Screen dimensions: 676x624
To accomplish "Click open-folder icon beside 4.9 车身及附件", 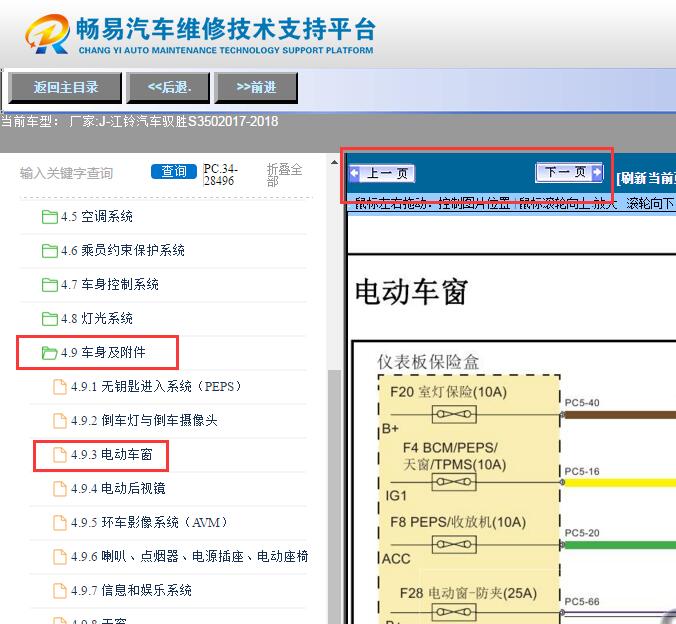I will pyautogui.click(x=50, y=353).
